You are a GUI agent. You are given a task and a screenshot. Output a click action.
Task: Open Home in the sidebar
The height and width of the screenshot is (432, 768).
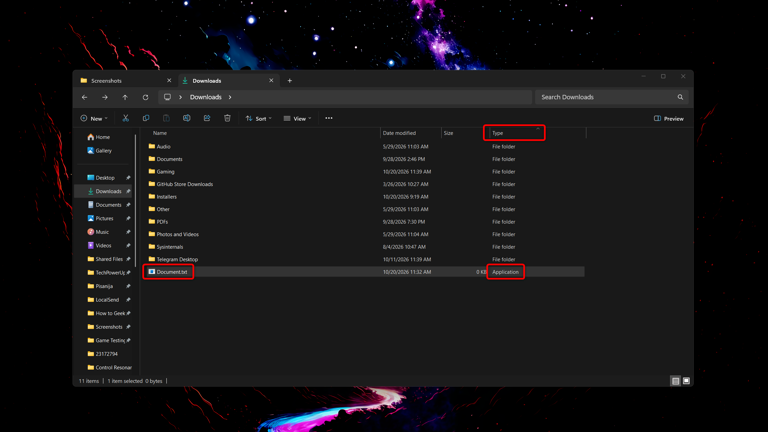point(102,137)
